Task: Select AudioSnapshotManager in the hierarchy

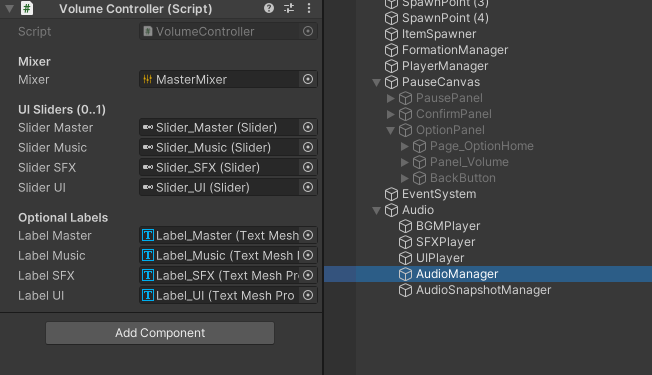Action: point(484,290)
